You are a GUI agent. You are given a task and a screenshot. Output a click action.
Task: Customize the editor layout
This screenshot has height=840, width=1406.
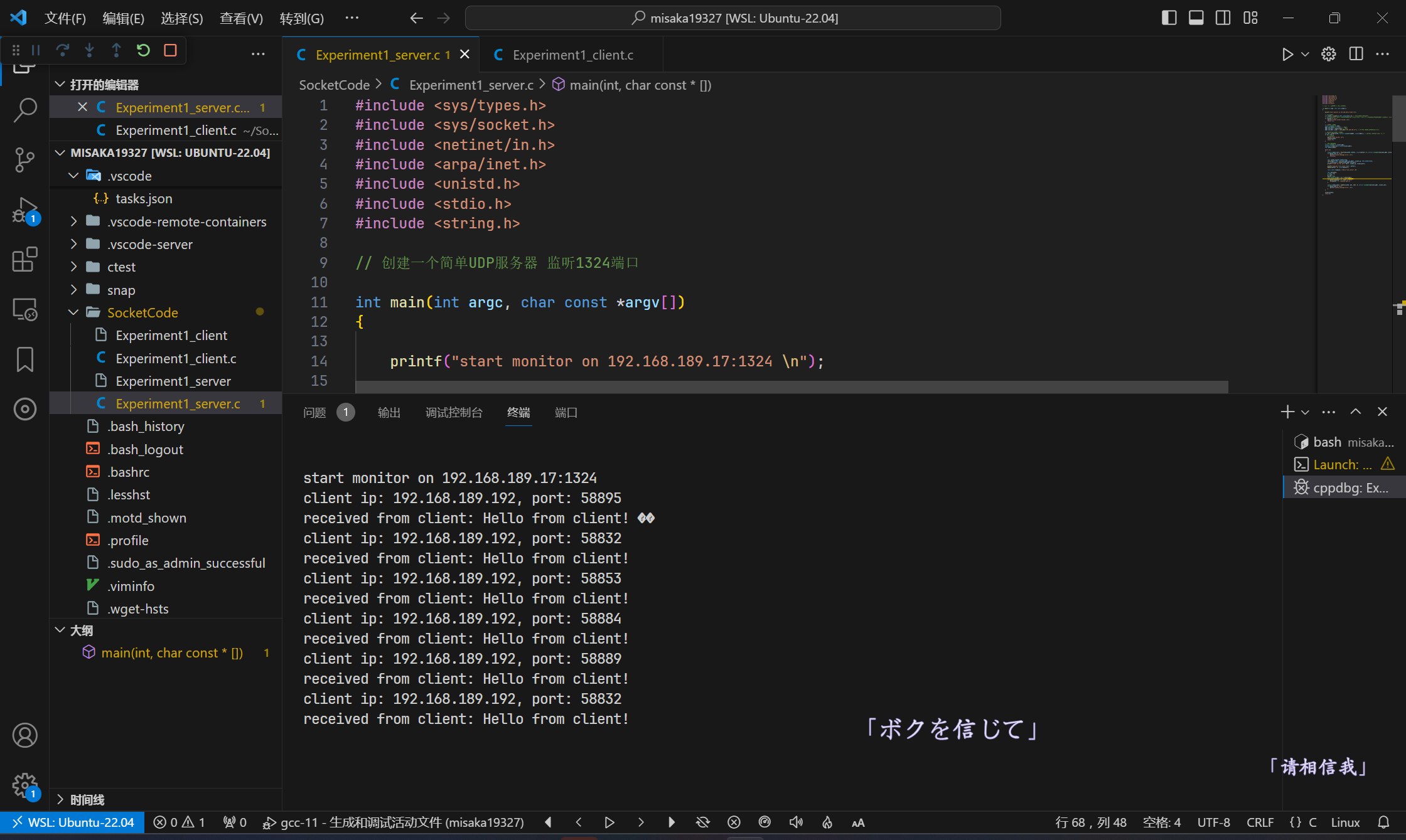[1250, 18]
